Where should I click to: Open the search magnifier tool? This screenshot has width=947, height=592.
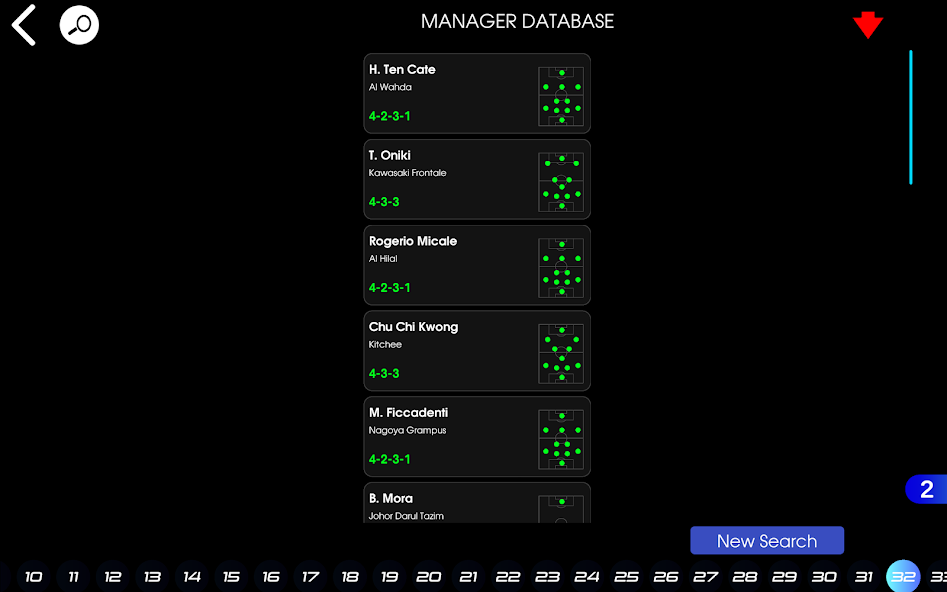click(79, 24)
